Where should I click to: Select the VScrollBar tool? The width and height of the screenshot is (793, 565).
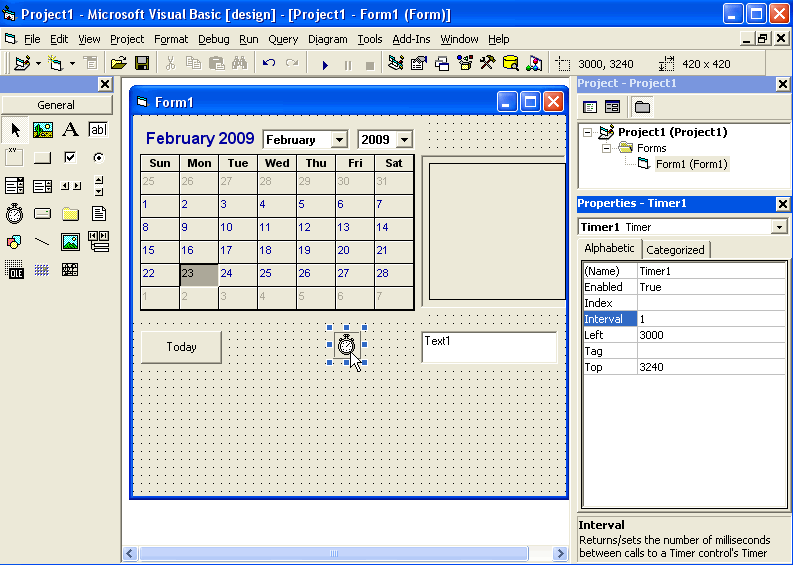click(x=98, y=186)
